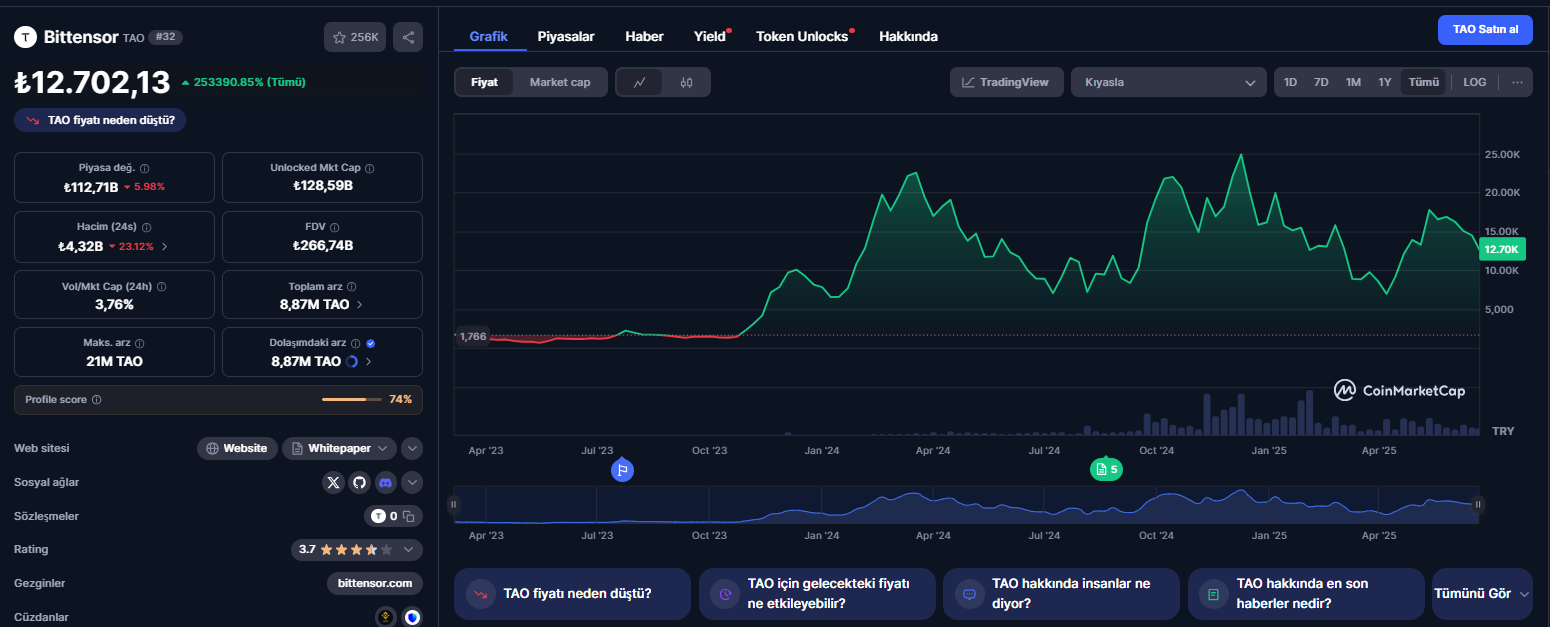This screenshot has height=627, width=1550.
Task: Click the TAO Satın al button
Action: pyautogui.click(x=1485, y=30)
